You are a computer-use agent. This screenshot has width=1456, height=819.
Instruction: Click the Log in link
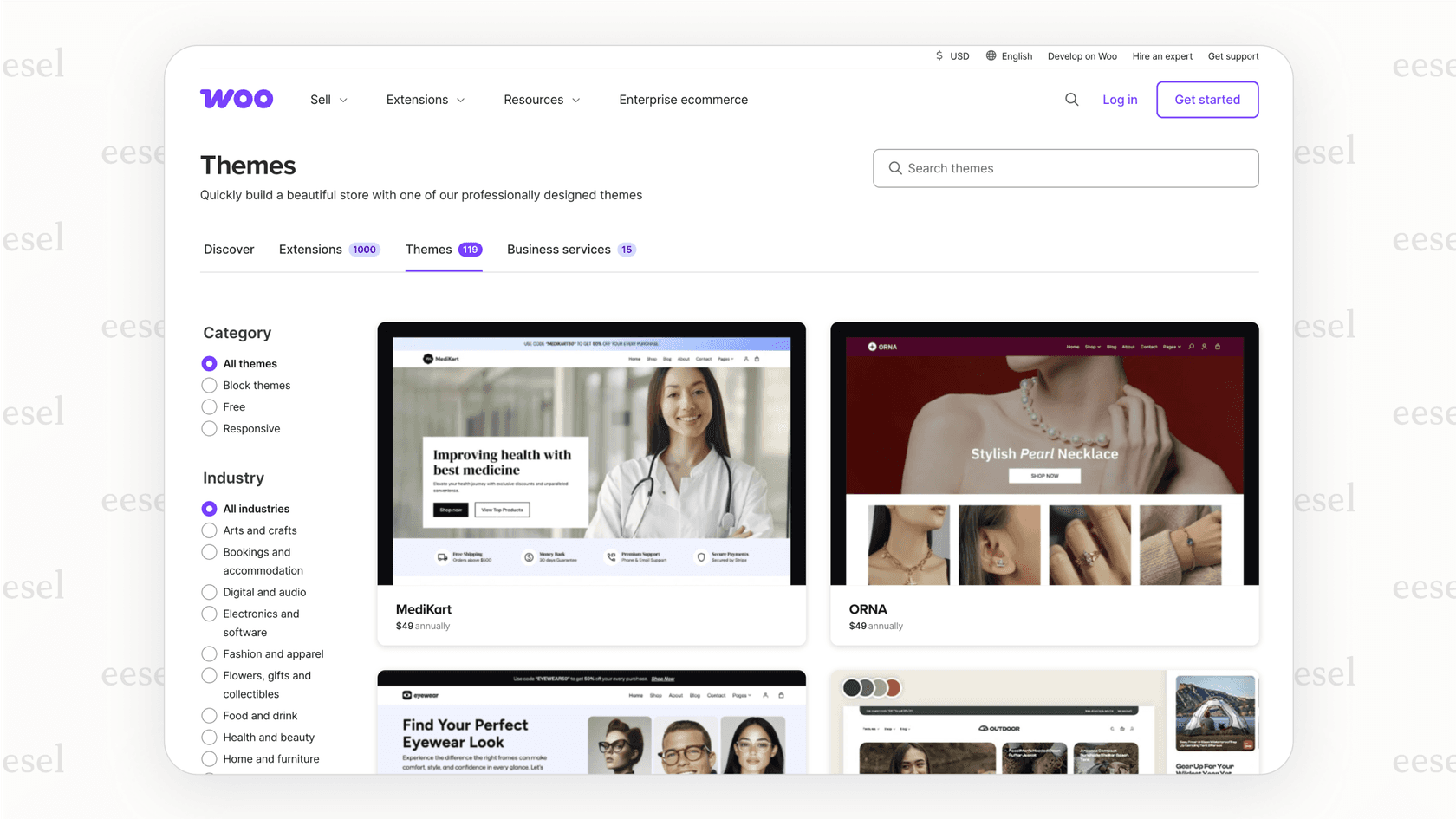[x=1119, y=99]
